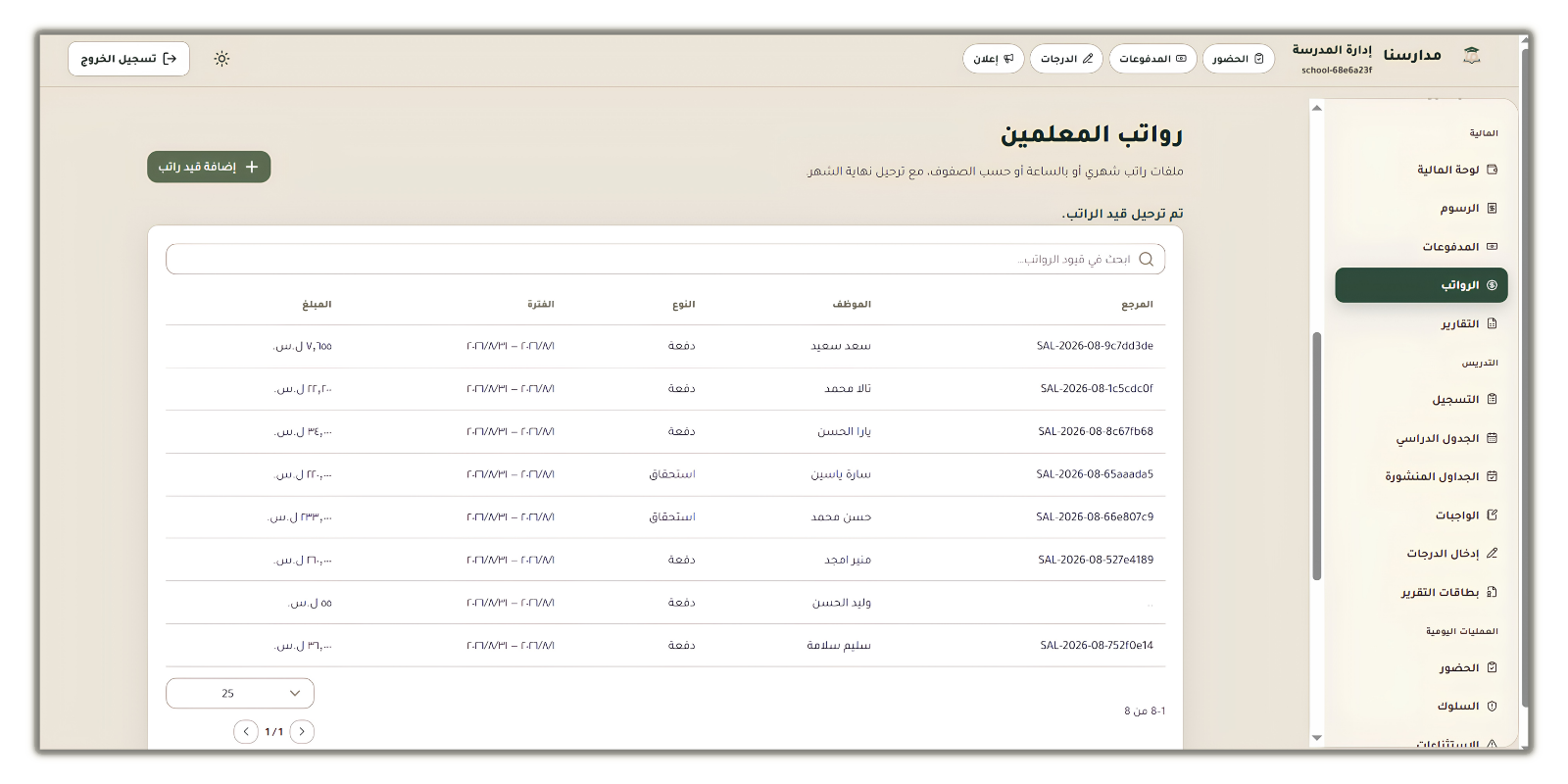Viewport: 1568px width, 784px height.
Task: Click the top bar المدفوعات shortcut button
Action: [1152, 59]
